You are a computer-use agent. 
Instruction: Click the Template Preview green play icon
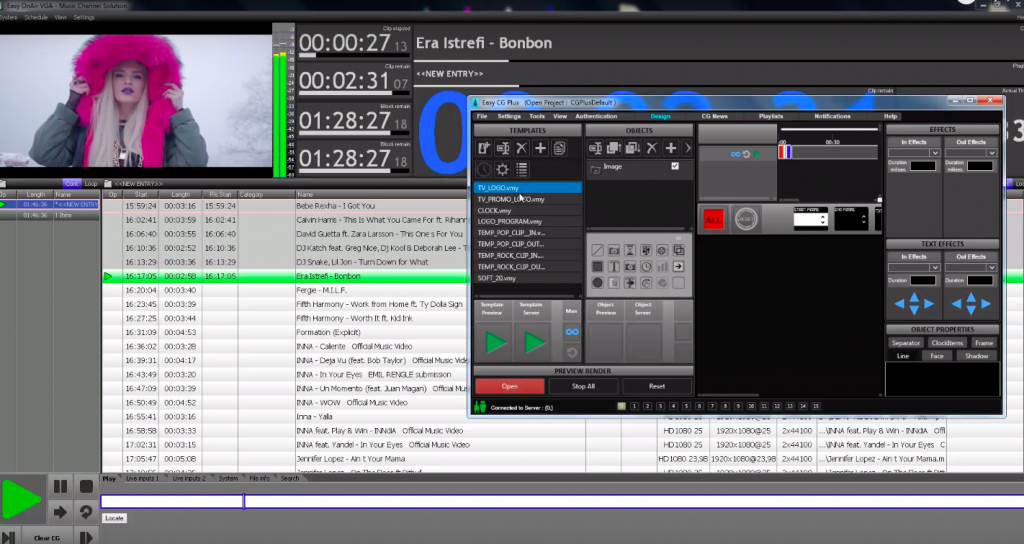pos(495,343)
